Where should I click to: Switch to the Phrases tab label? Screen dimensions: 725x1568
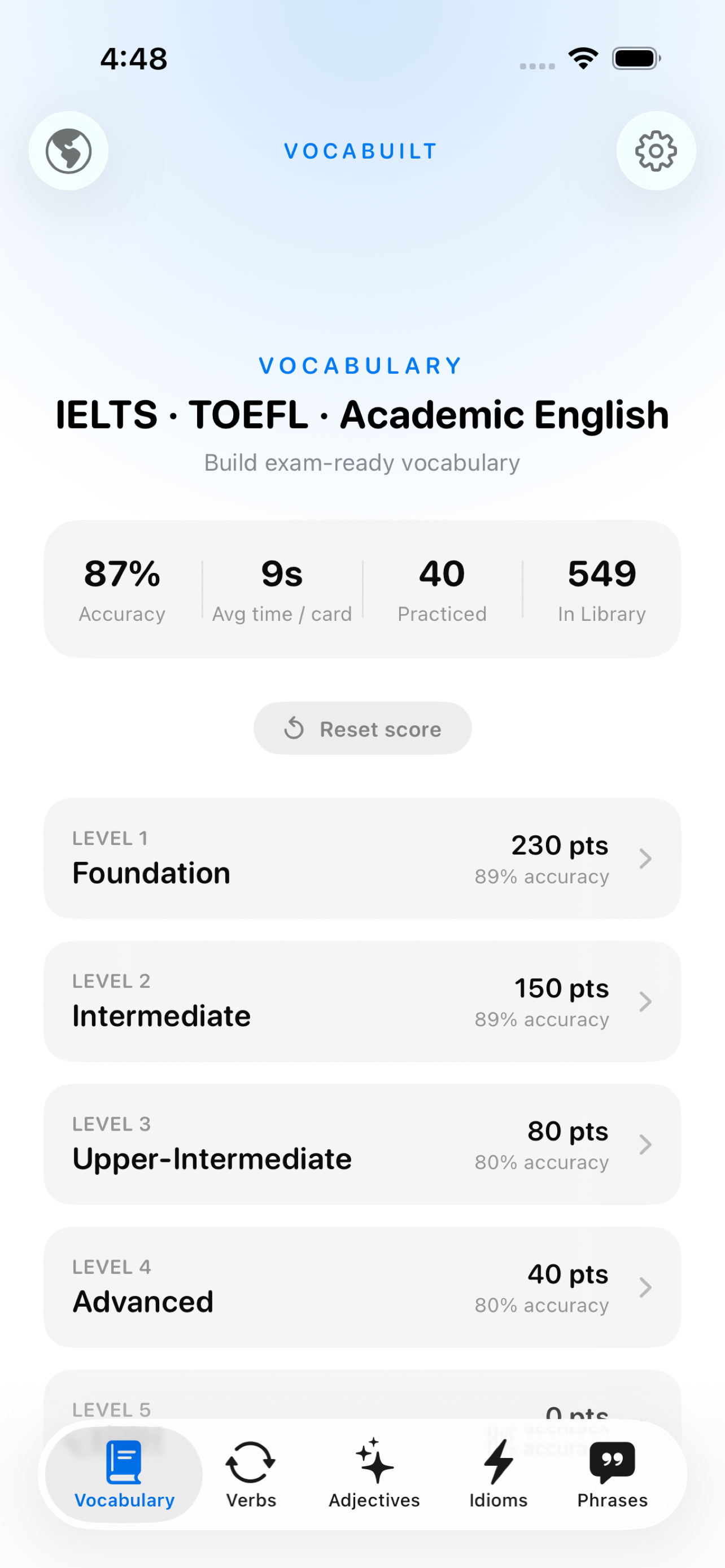pyautogui.click(x=613, y=1500)
